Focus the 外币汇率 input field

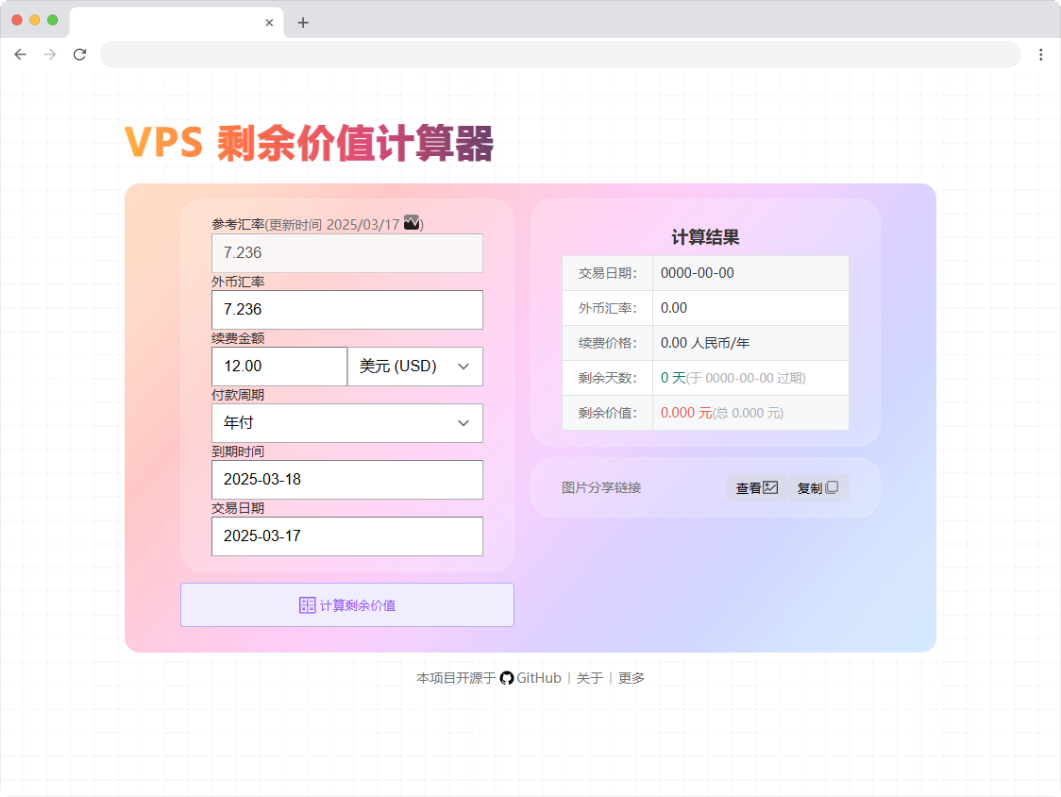(x=347, y=310)
